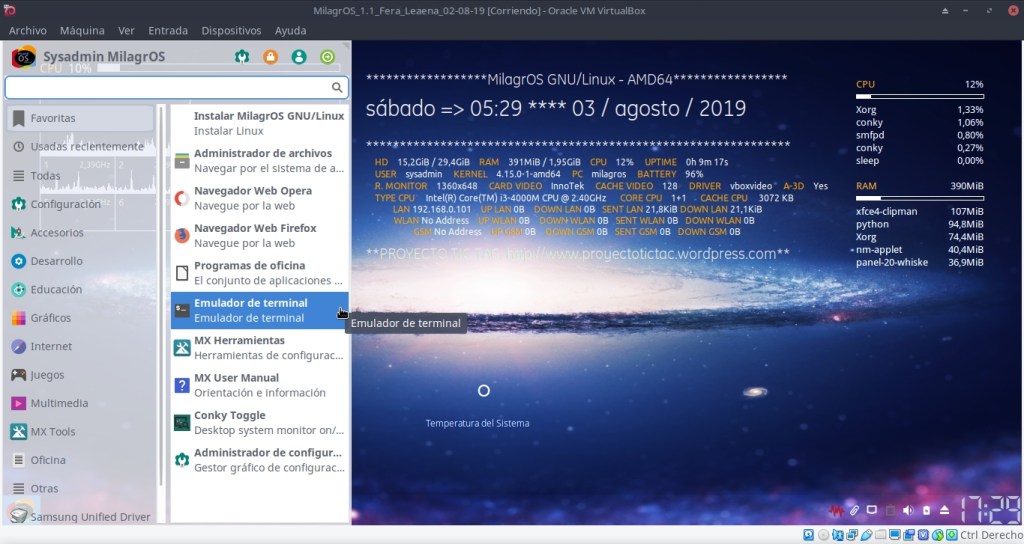Screen dimensions: 1024x544
Task: Launch Emulador de terminal
Action: (259, 310)
